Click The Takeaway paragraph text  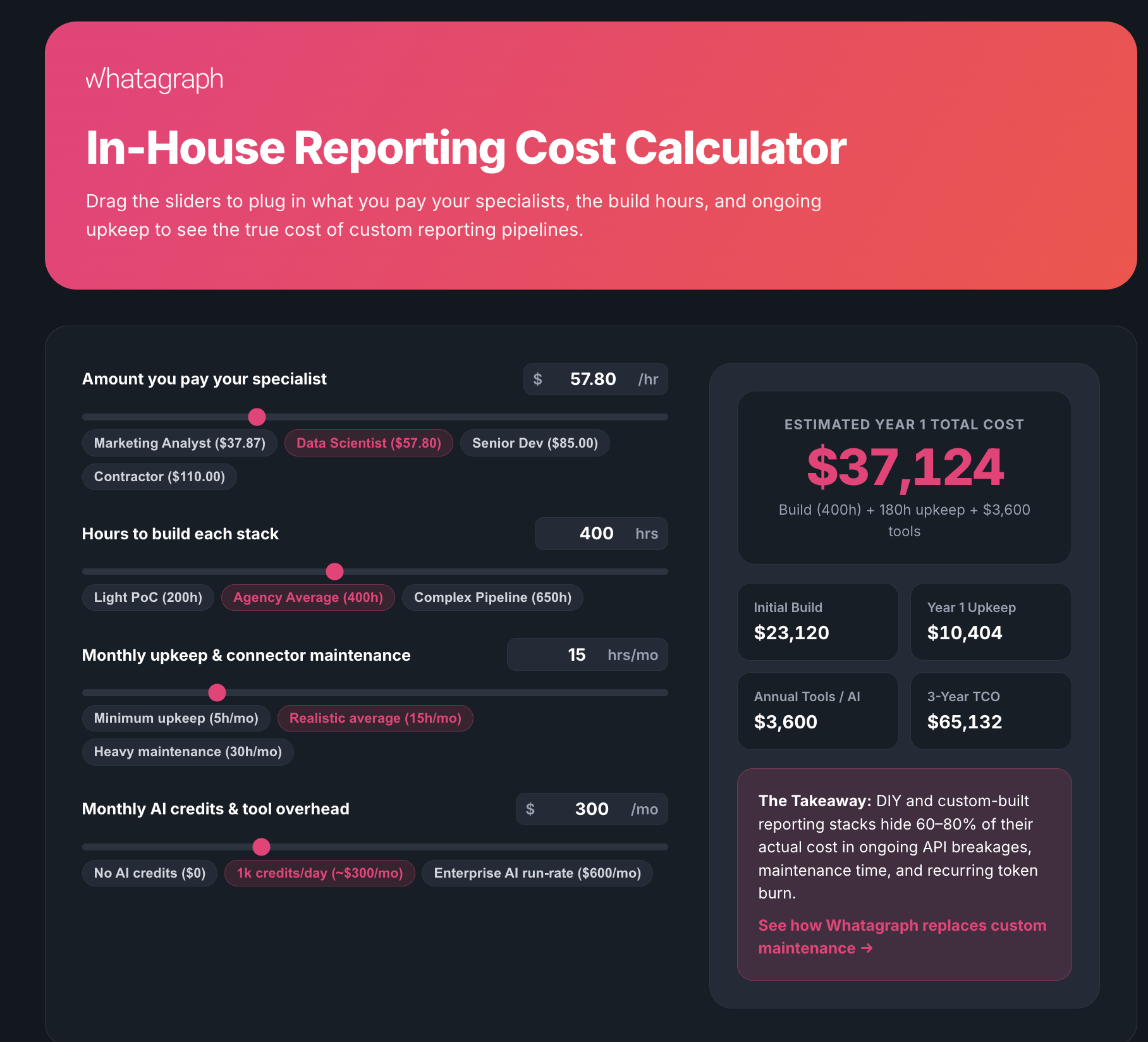point(898,847)
